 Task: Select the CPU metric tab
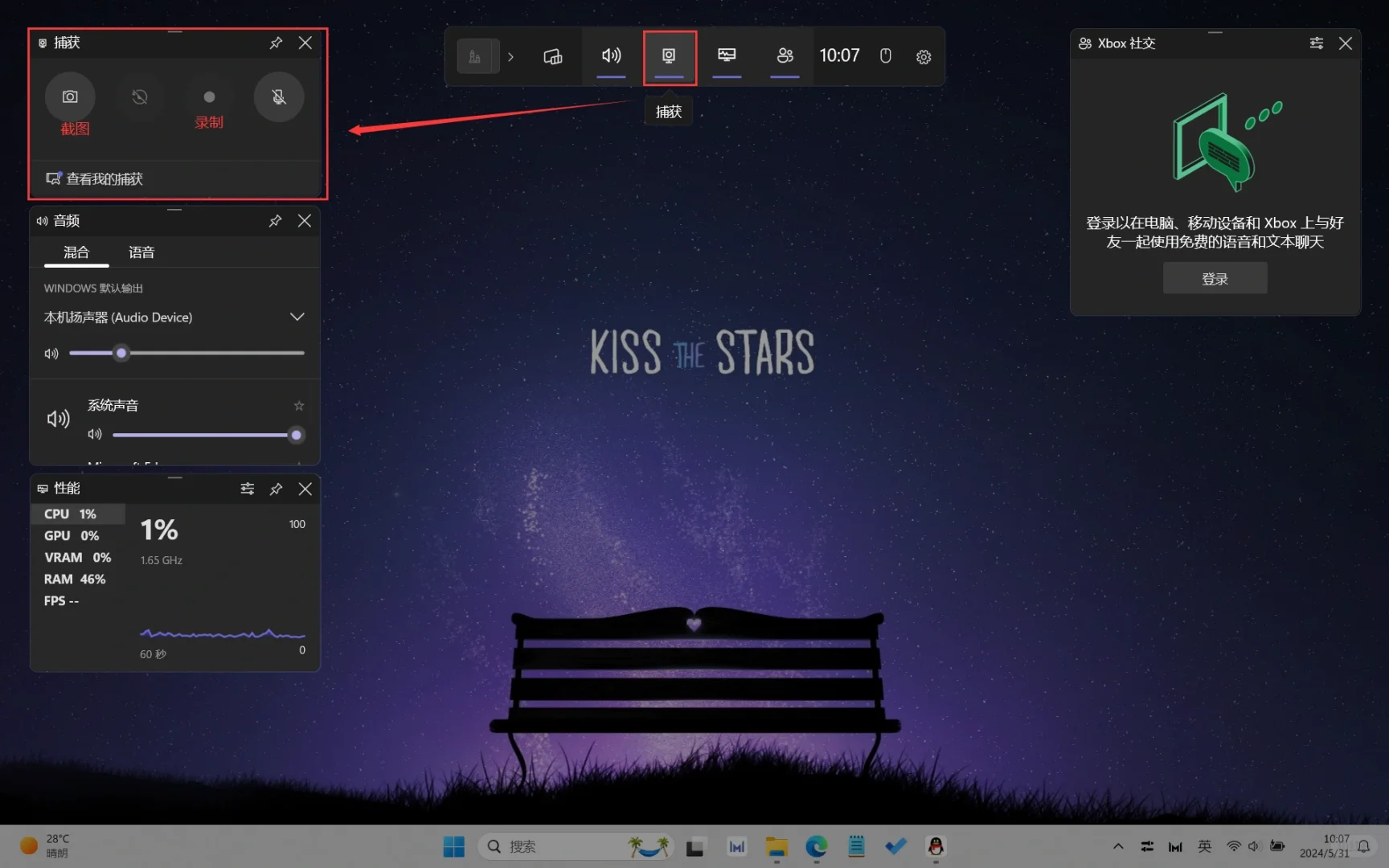click(78, 514)
